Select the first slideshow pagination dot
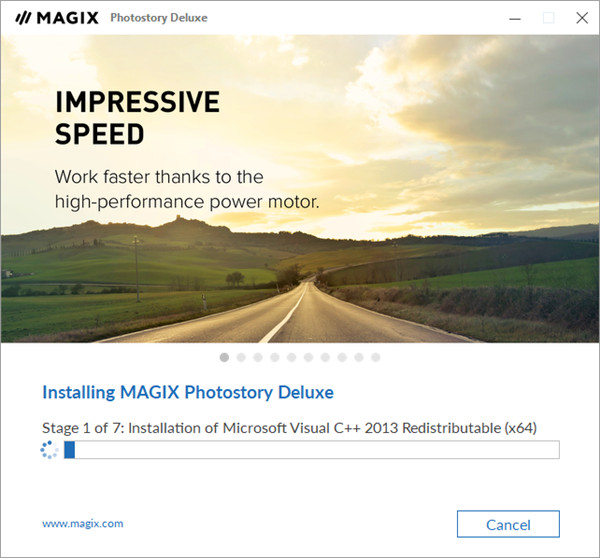600x558 pixels. pyautogui.click(x=224, y=357)
